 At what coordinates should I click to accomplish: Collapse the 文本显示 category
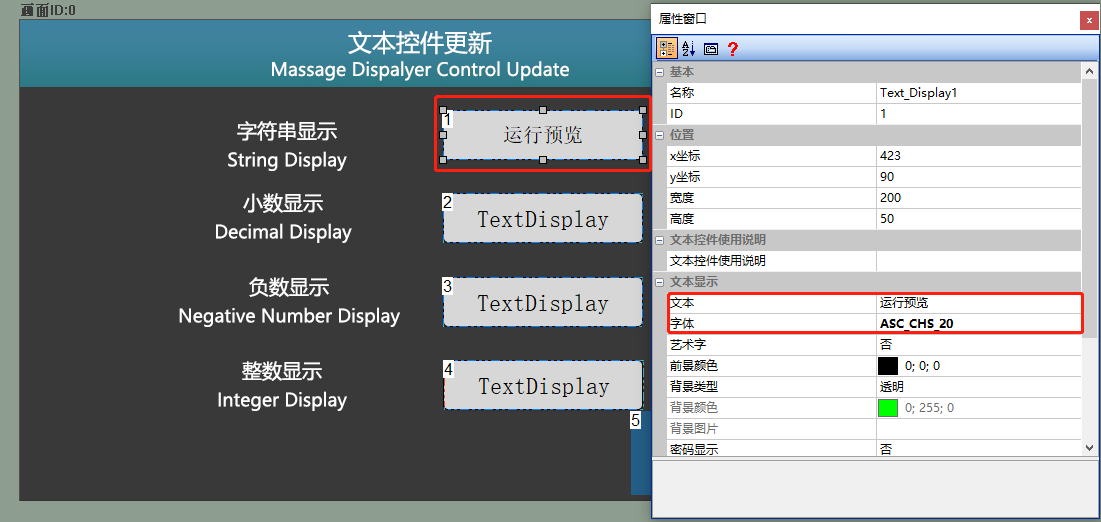[x=659, y=282]
